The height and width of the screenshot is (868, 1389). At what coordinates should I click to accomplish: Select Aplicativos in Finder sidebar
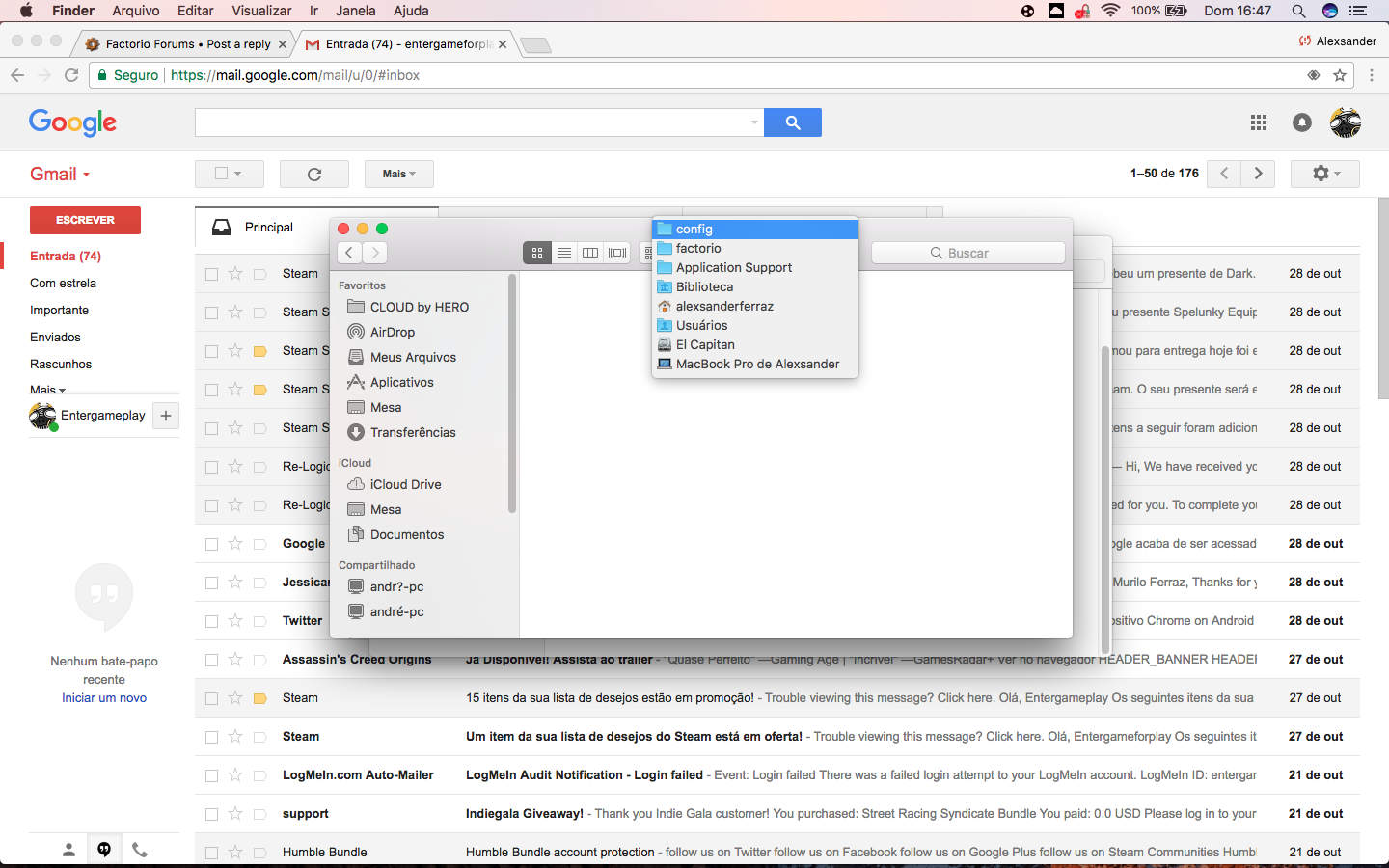coord(401,382)
